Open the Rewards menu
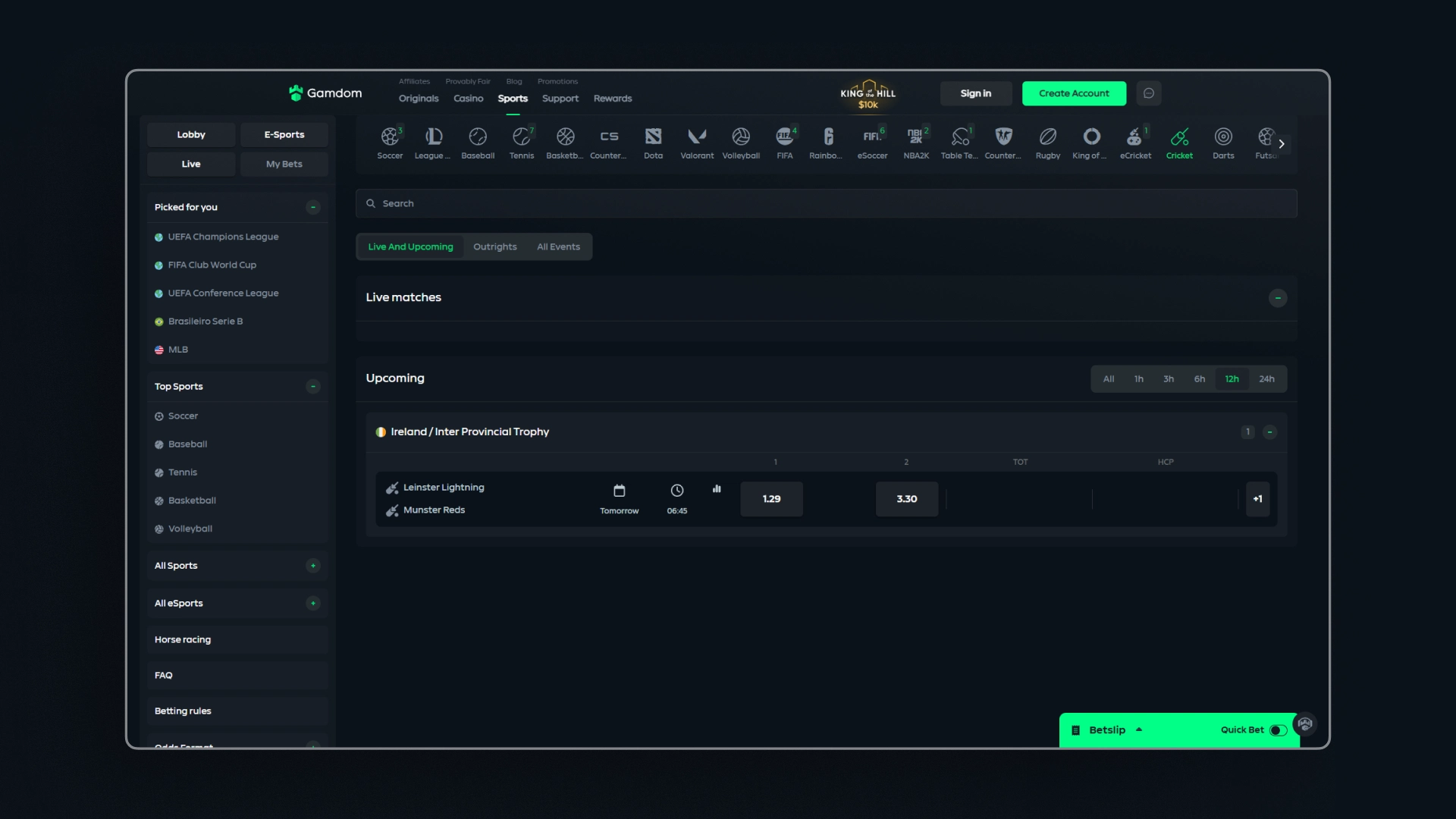The width and height of the screenshot is (1456, 819). pyautogui.click(x=613, y=99)
